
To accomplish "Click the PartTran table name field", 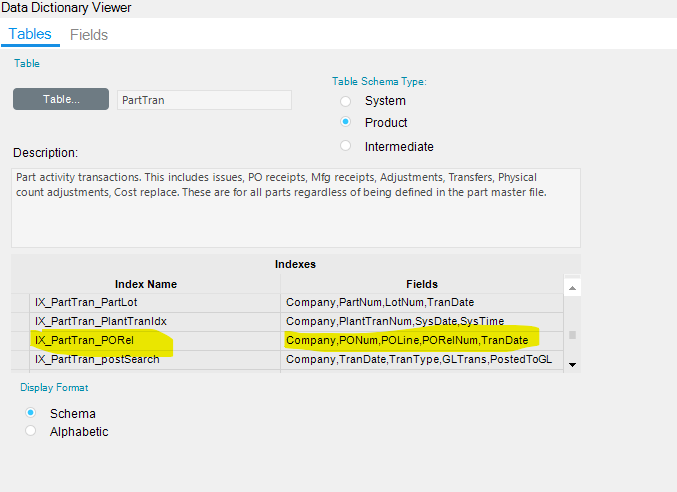I will pos(204,100).
